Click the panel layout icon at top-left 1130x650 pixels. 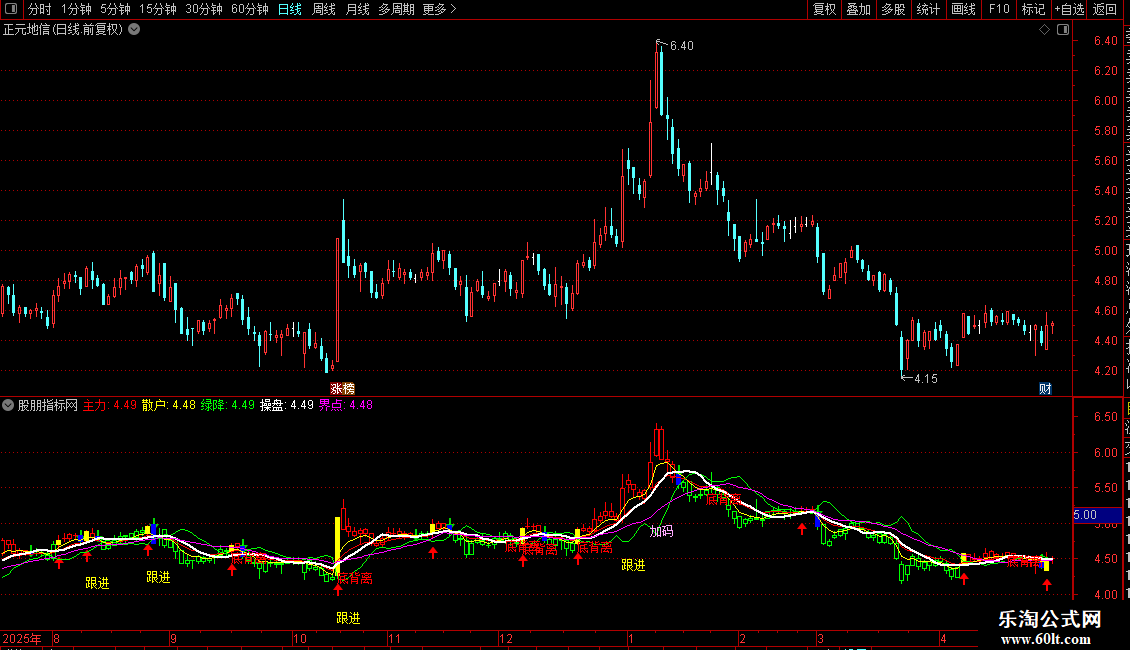pos(11,9)
